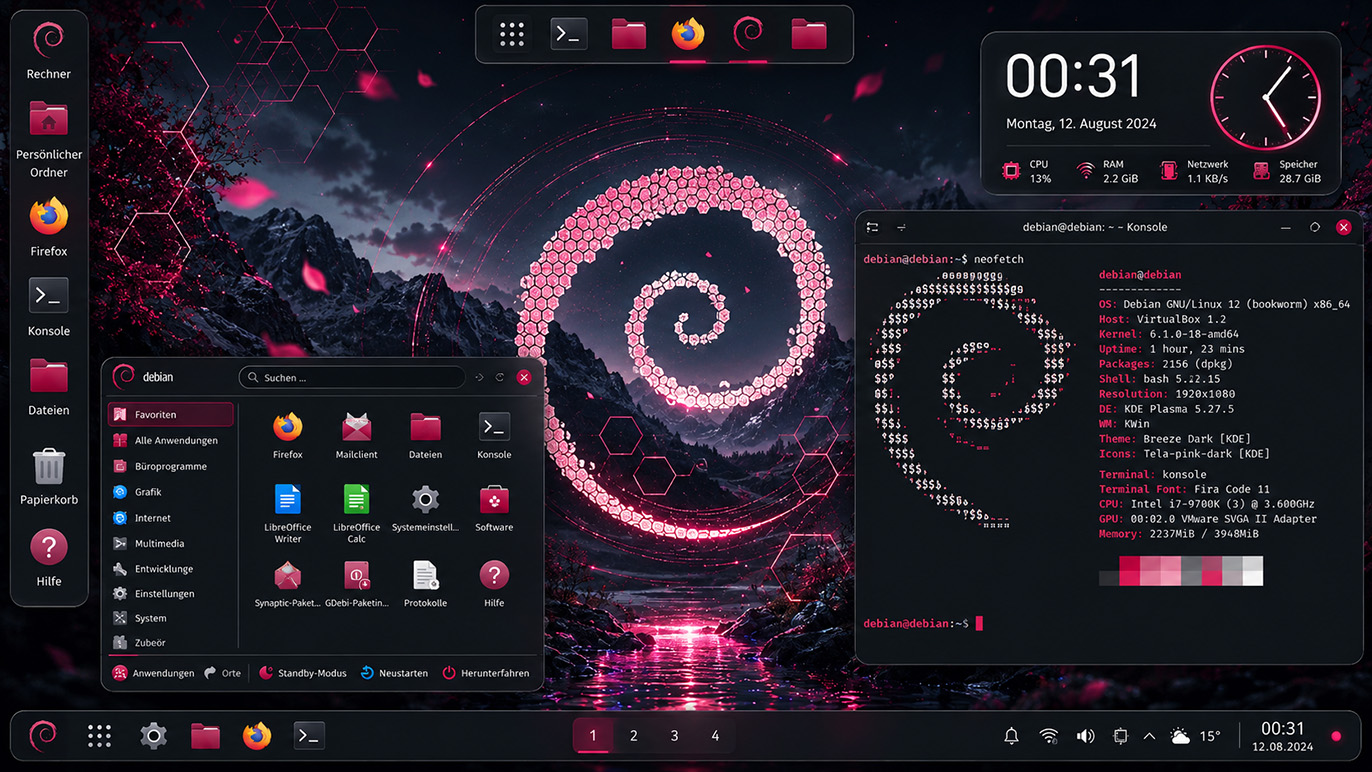Select Alle Anwendungen category

click(171, 440)
